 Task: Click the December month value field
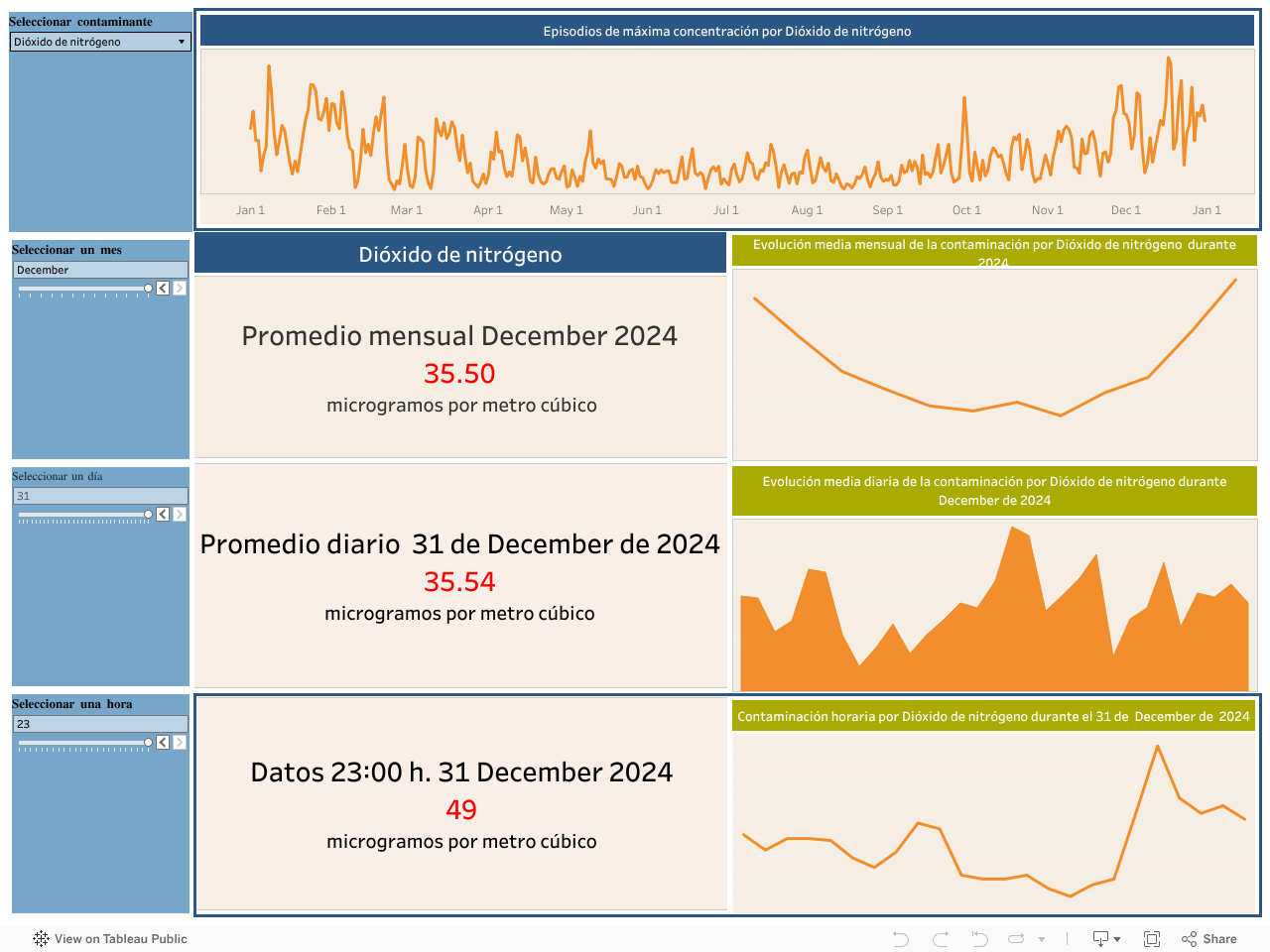click(99, 270)
